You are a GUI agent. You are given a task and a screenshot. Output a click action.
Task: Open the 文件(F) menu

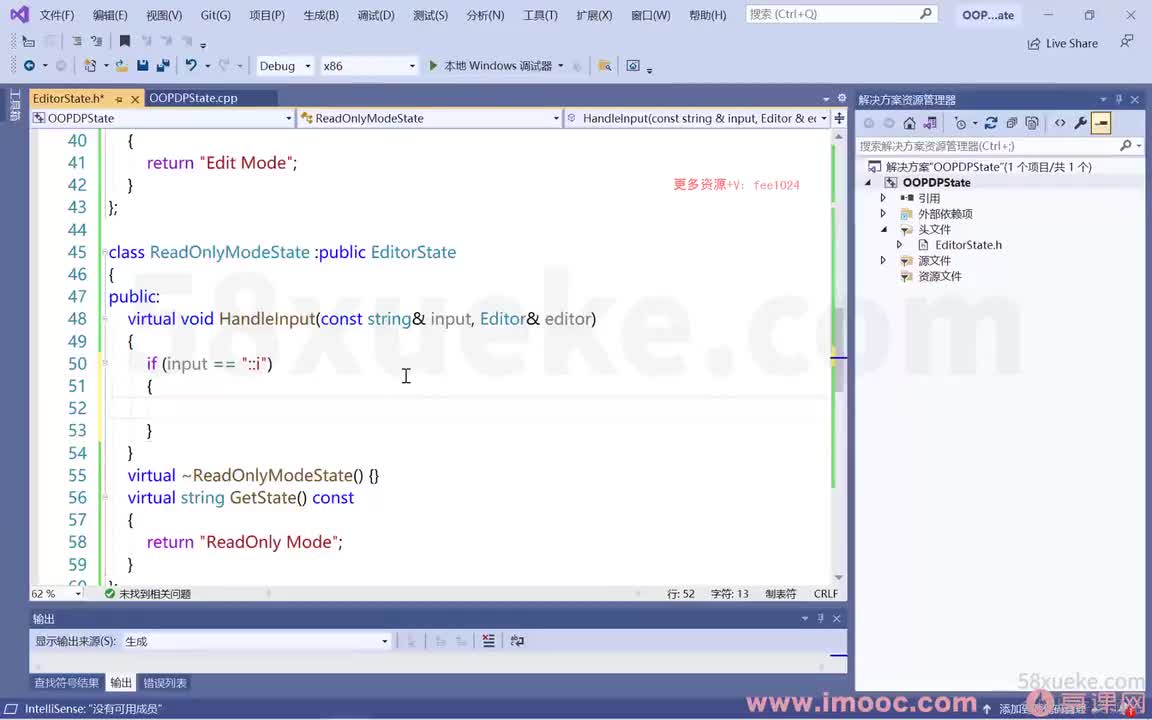(x=57, y=15)
